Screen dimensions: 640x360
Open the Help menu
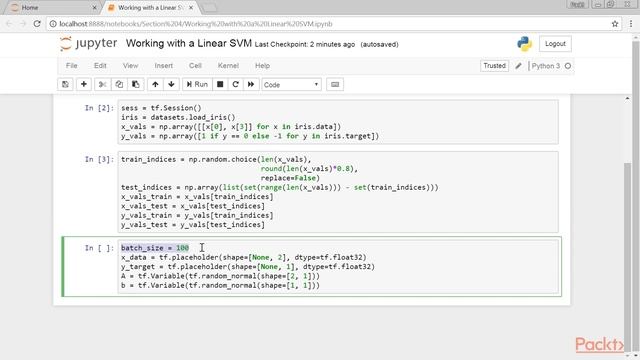(x=262, y=66)
